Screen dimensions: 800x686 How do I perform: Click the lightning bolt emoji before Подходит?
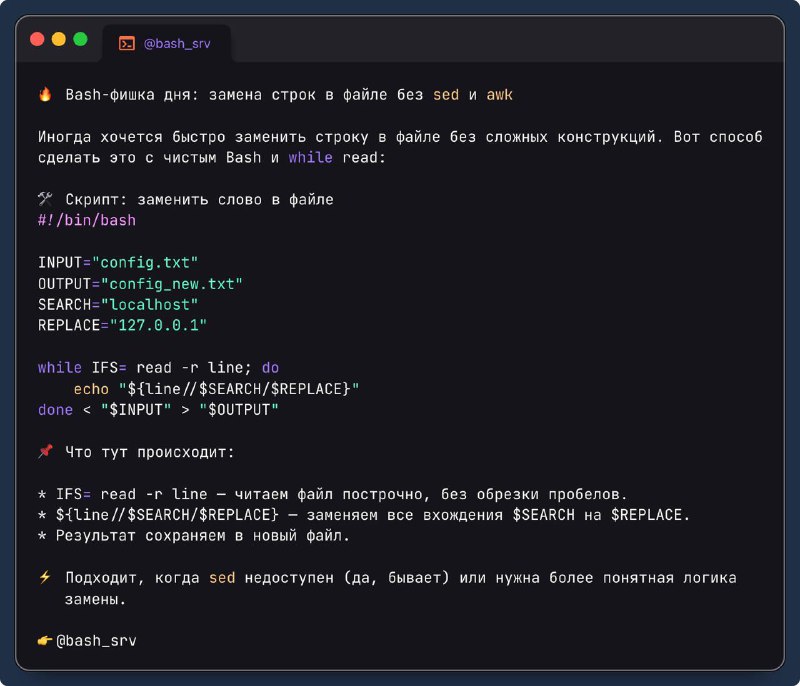(45, 577)
